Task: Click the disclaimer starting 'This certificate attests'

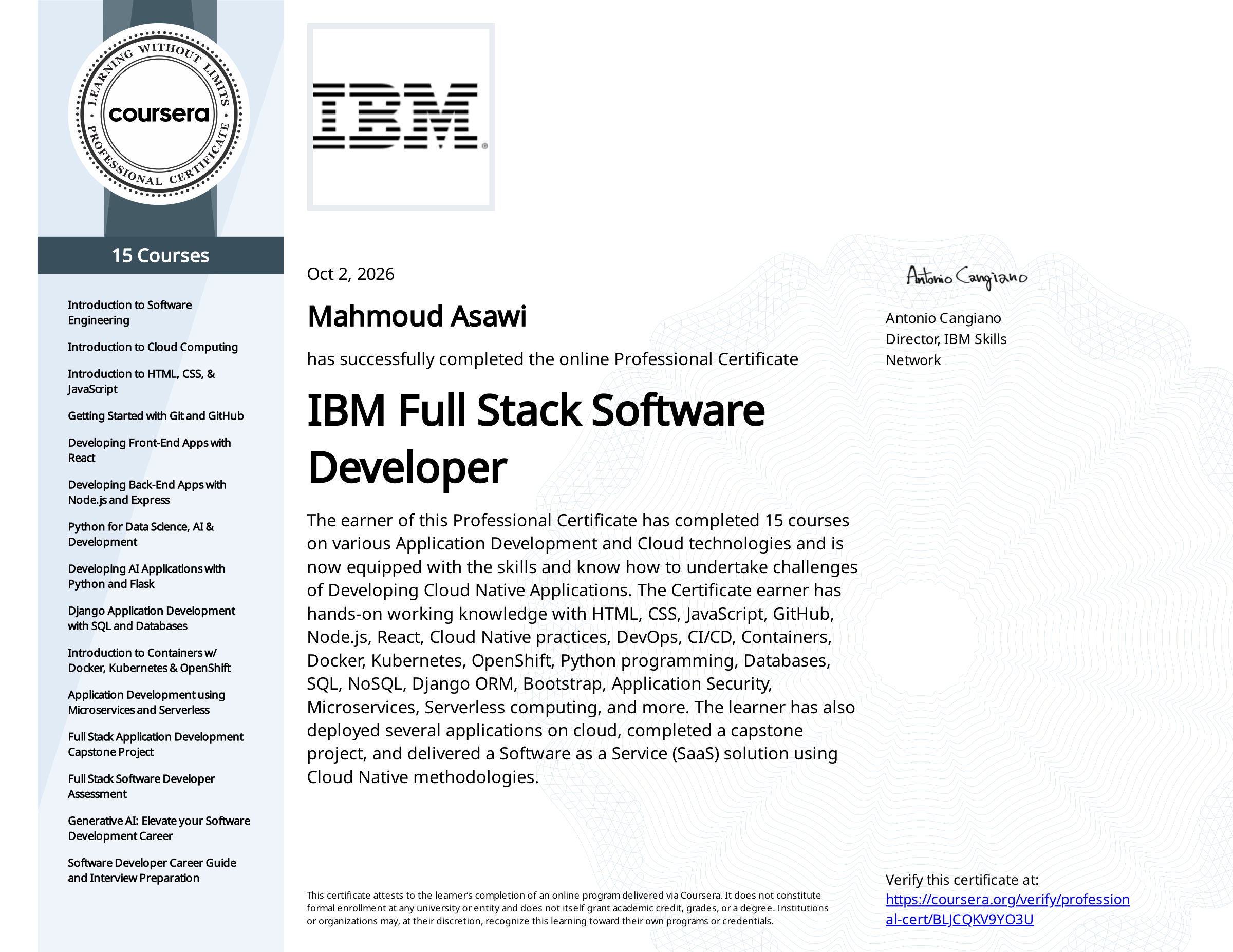Action: 567,908
